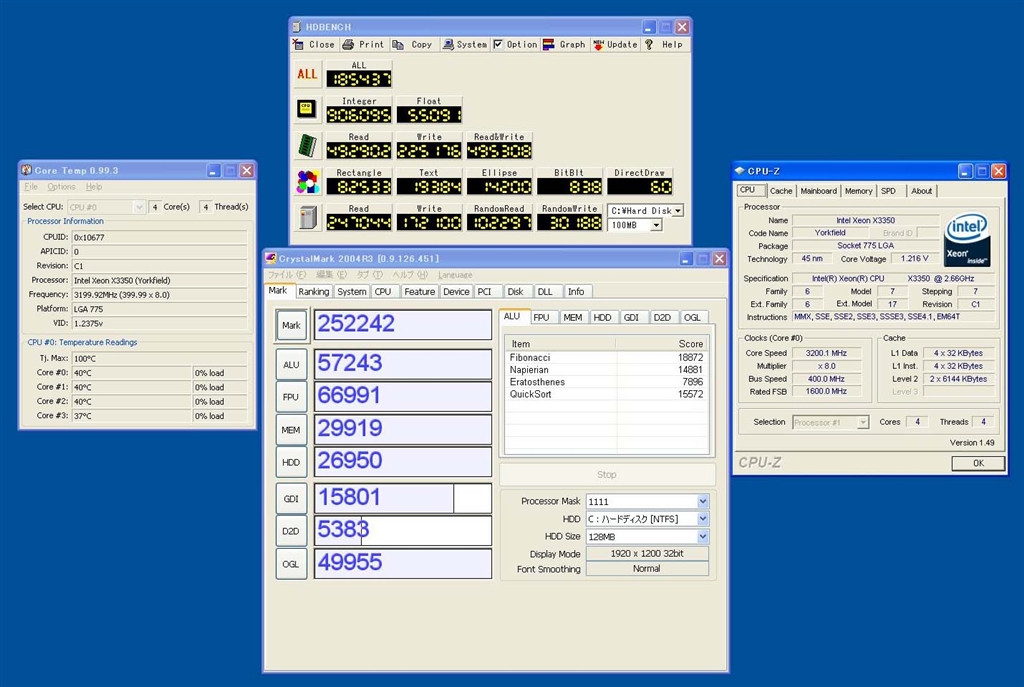Screen dimensions: 1024x687
Task: Click the Close toolbar icon in HDBENCH
Action: coord(298,44)
